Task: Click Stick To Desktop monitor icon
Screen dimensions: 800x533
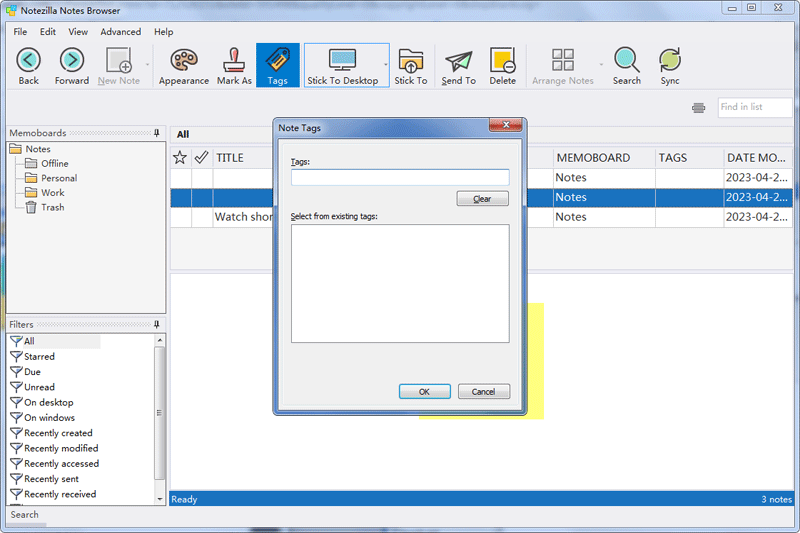Action: click(x=342, y=60)
